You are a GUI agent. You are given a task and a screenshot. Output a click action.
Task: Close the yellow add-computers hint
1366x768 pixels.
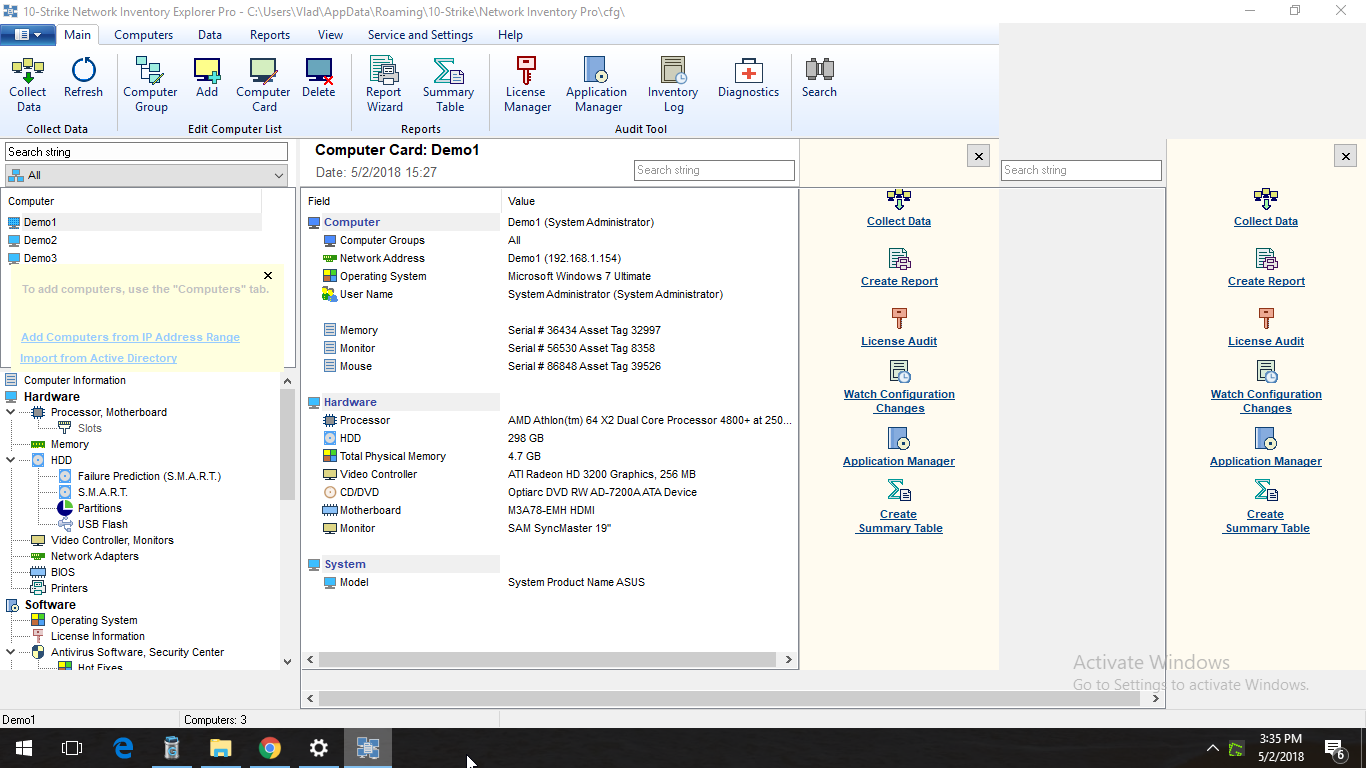pyautogui.click(x=268, y=275)
